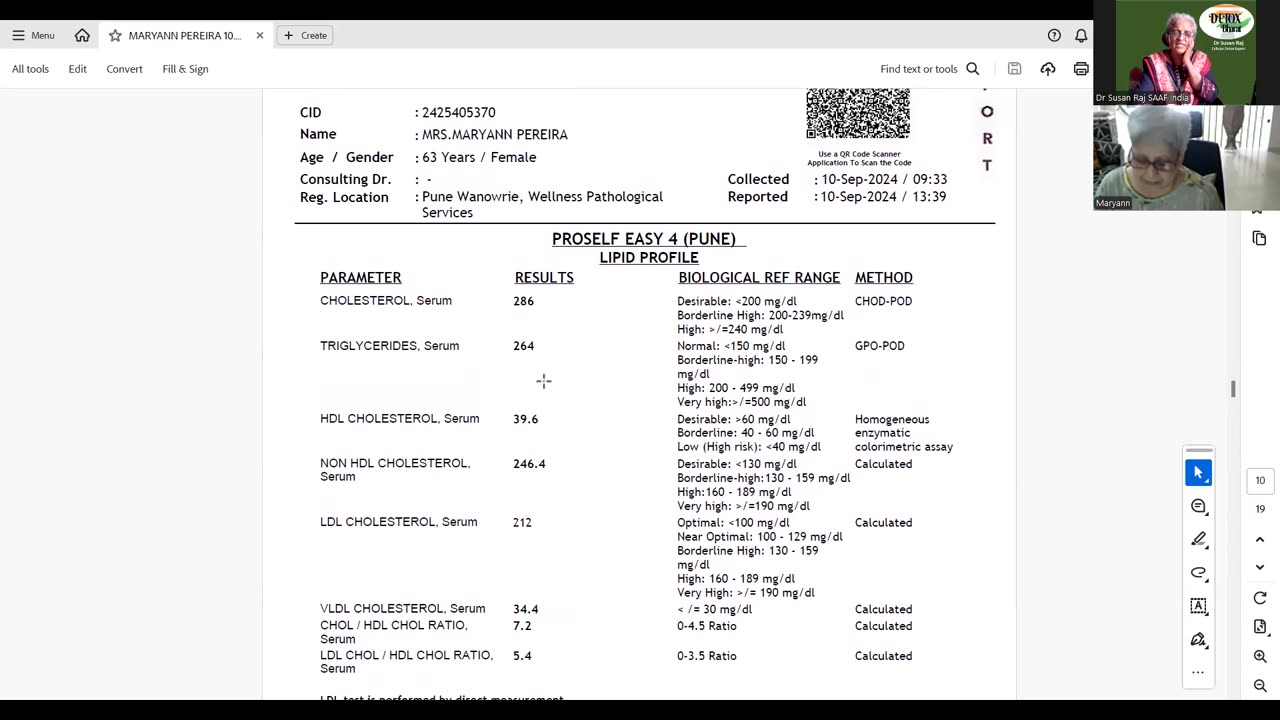Open page display settings icon
Viewport: 1280px width, 720px height.
(x=1260, y=627)
